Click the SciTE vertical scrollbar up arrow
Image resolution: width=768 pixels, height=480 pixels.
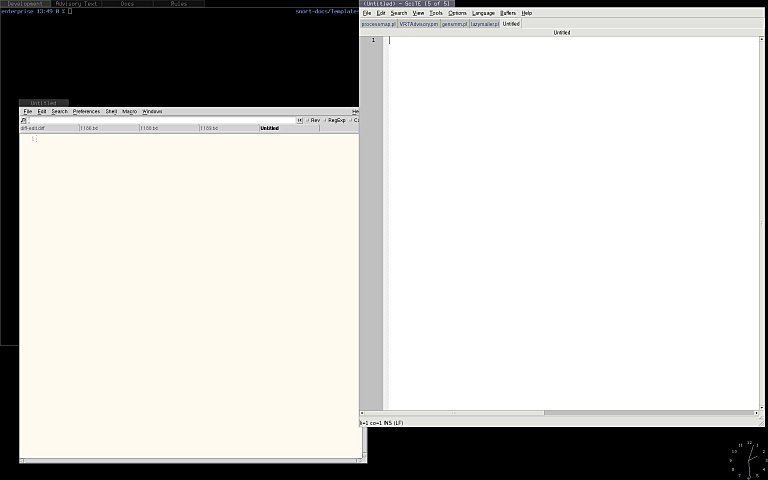(x=762, y=39)
